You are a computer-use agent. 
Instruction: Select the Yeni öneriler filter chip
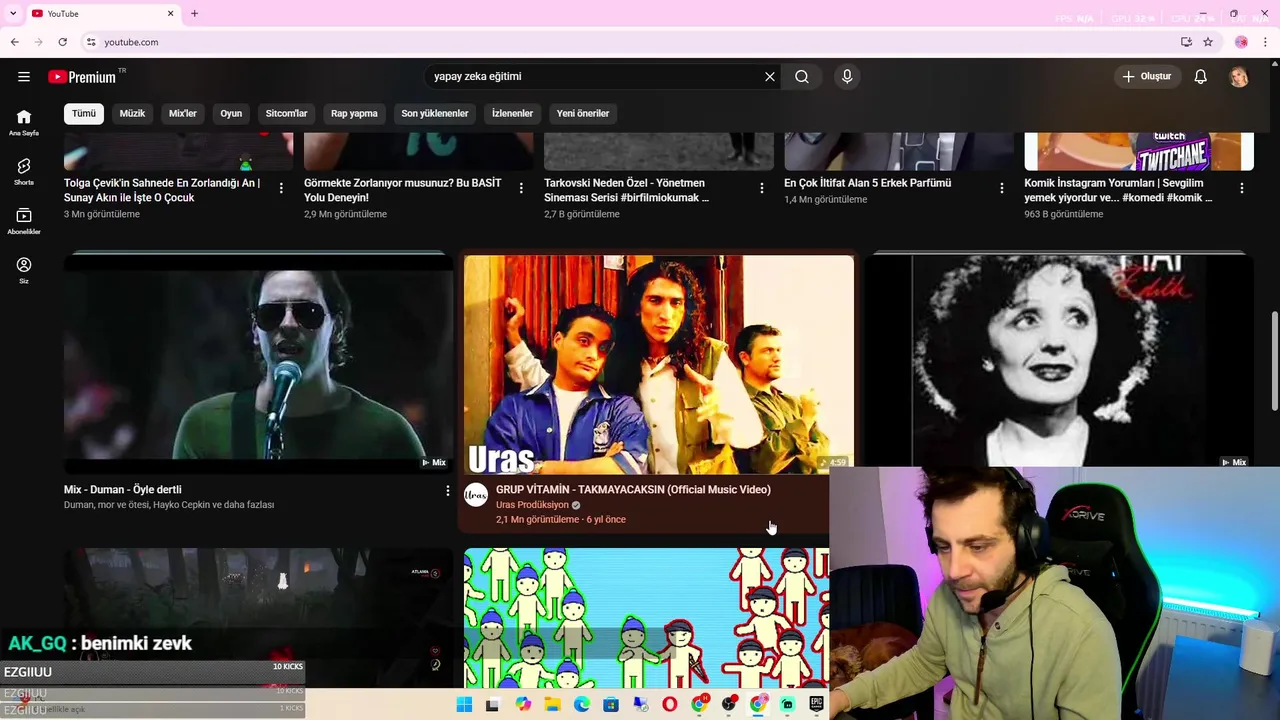click(583, 113)
